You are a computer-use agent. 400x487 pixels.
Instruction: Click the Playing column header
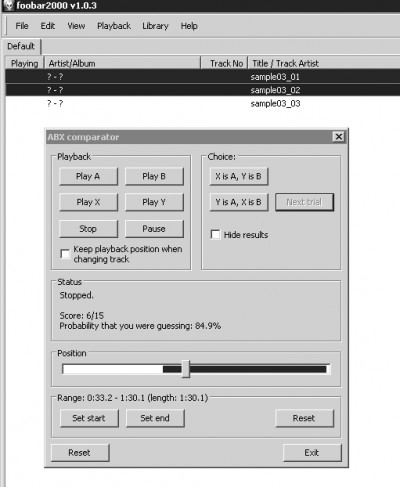tap(25, 63)
